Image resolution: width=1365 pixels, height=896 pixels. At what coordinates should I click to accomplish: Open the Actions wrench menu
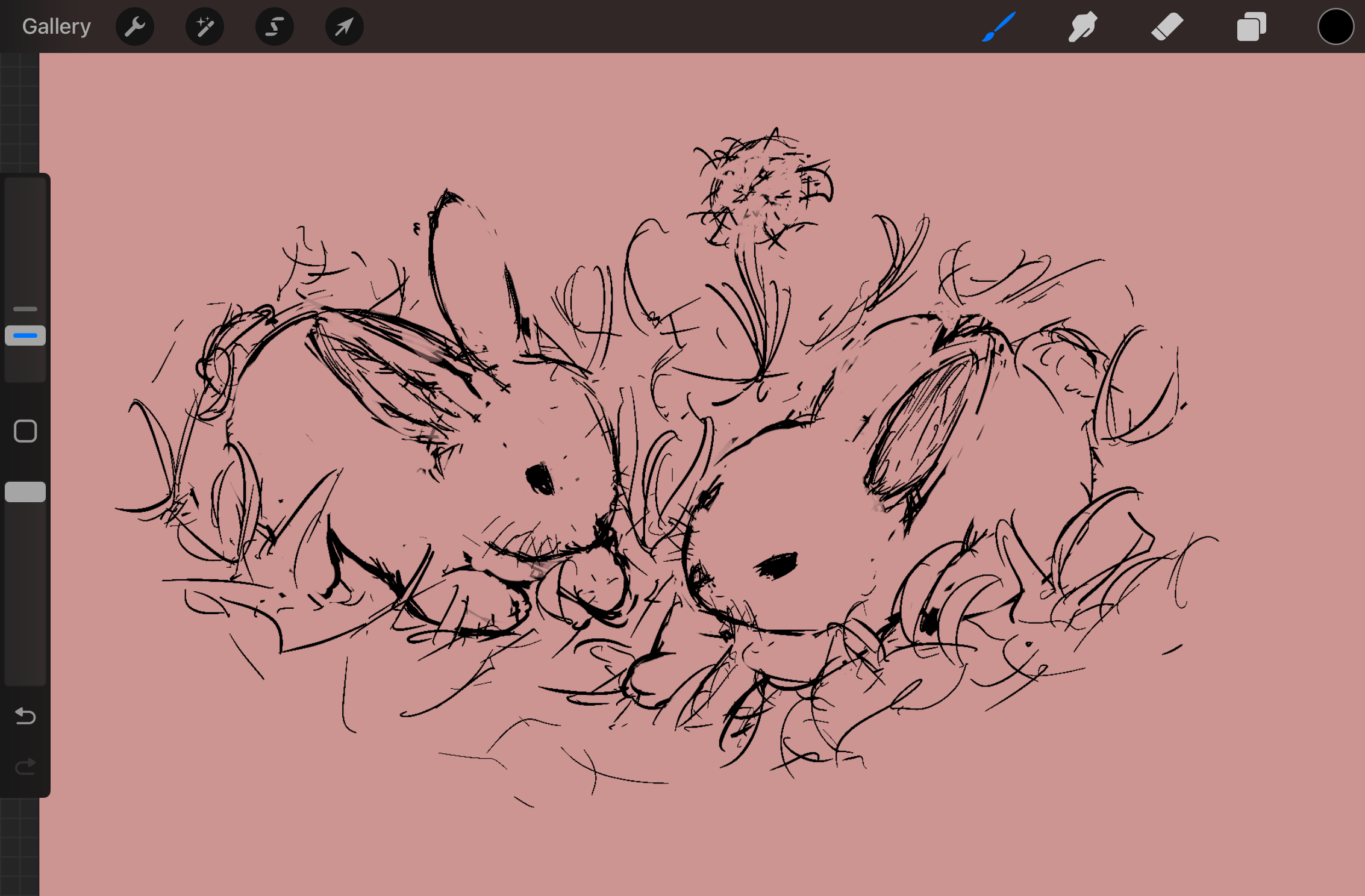135,26
